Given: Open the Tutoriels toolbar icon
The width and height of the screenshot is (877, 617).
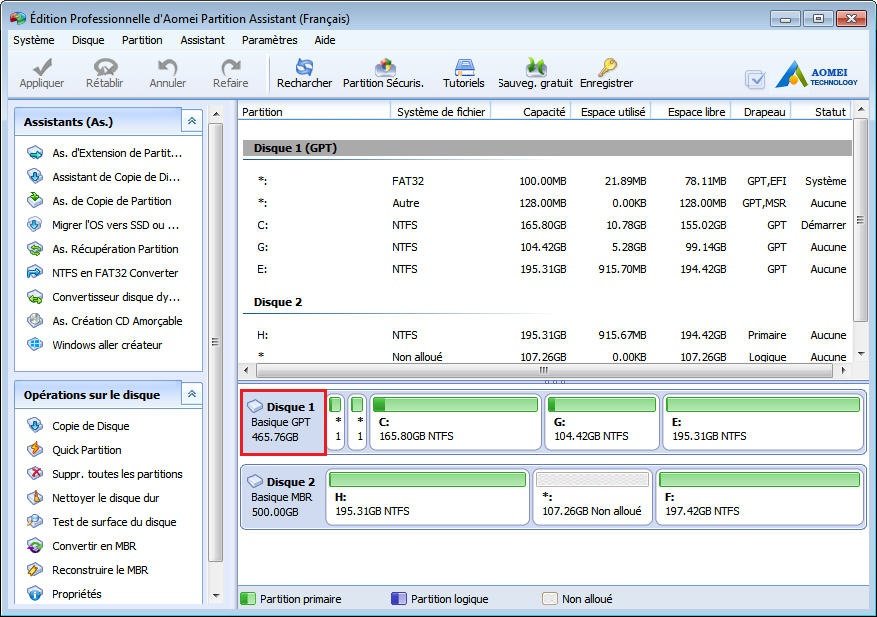Looking at the screenshot, I should coord(464,67).
